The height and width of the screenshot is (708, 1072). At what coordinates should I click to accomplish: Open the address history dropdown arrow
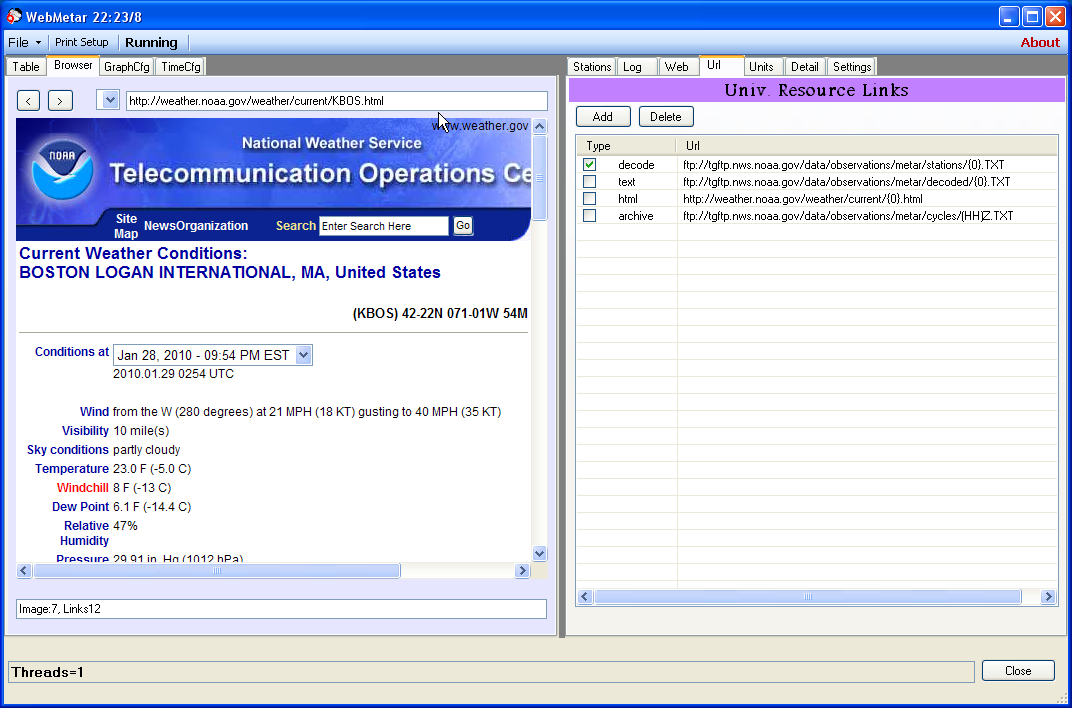[x=109, y=100]
